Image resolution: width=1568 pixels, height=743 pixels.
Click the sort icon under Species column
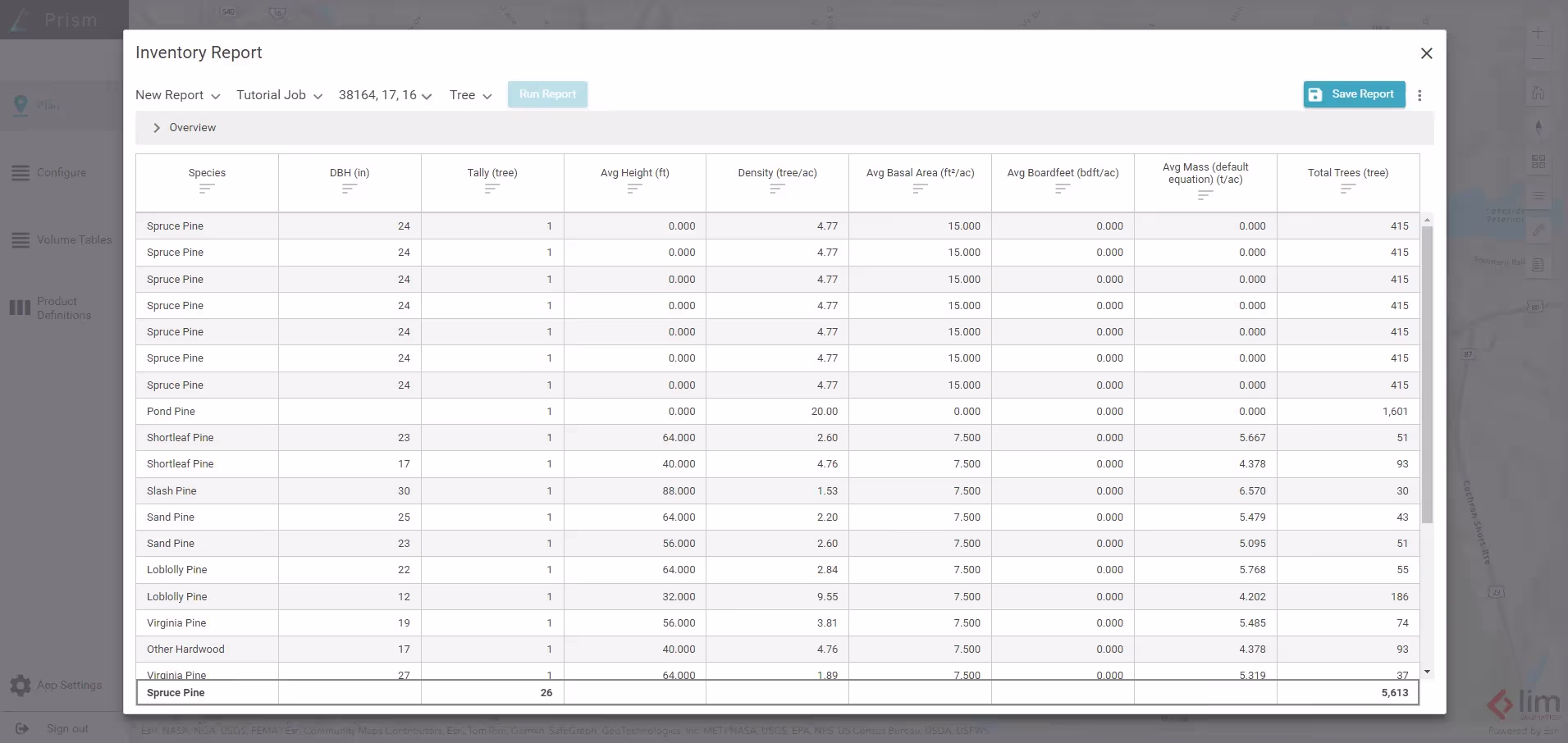coord(207,189)
